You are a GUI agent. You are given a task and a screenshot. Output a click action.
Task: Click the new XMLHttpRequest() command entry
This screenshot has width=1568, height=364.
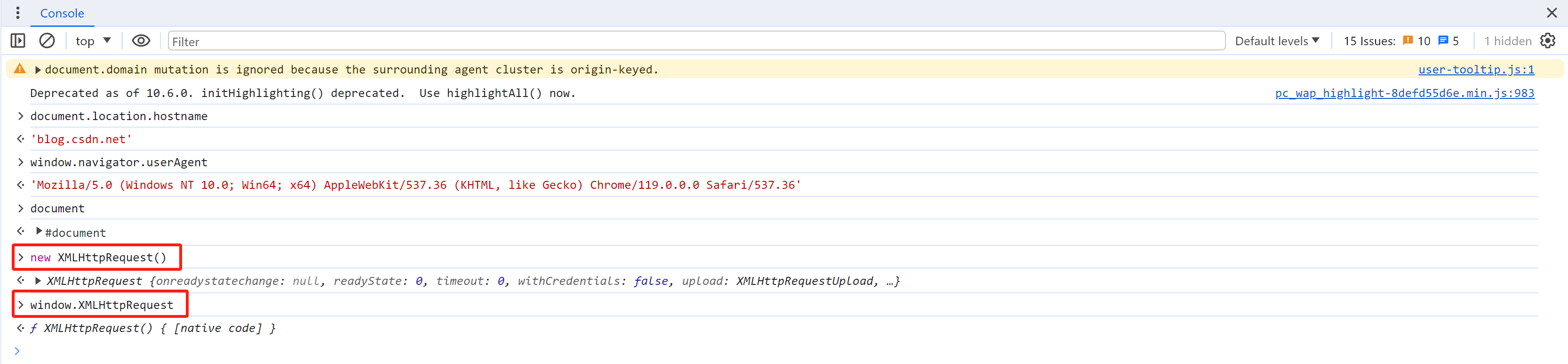click(x=98, y=257)
